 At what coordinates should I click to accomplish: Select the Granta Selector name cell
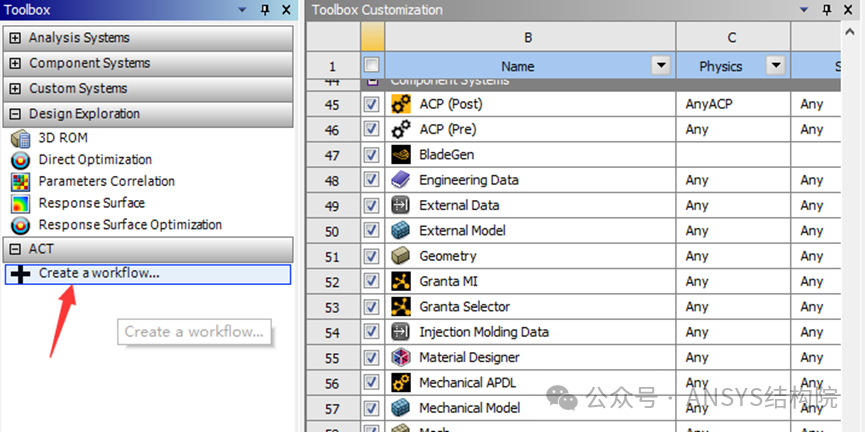coord(530,307)
